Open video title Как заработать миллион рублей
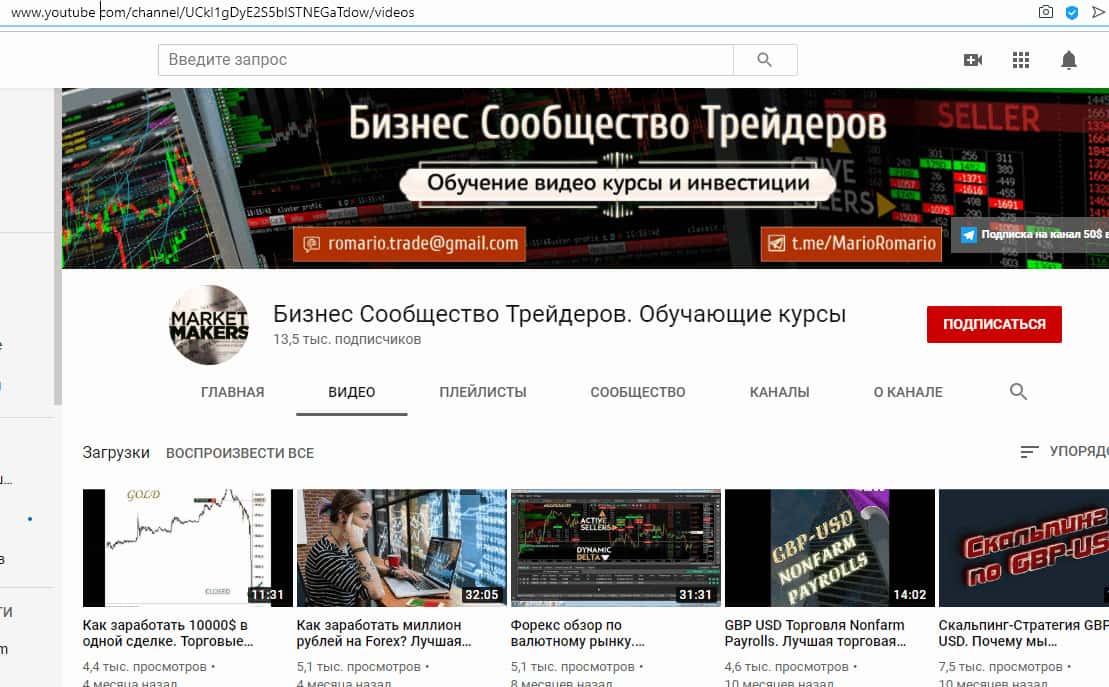Image resolution: width=1109 pixels, height=687 pixels. tap(384, 633)
